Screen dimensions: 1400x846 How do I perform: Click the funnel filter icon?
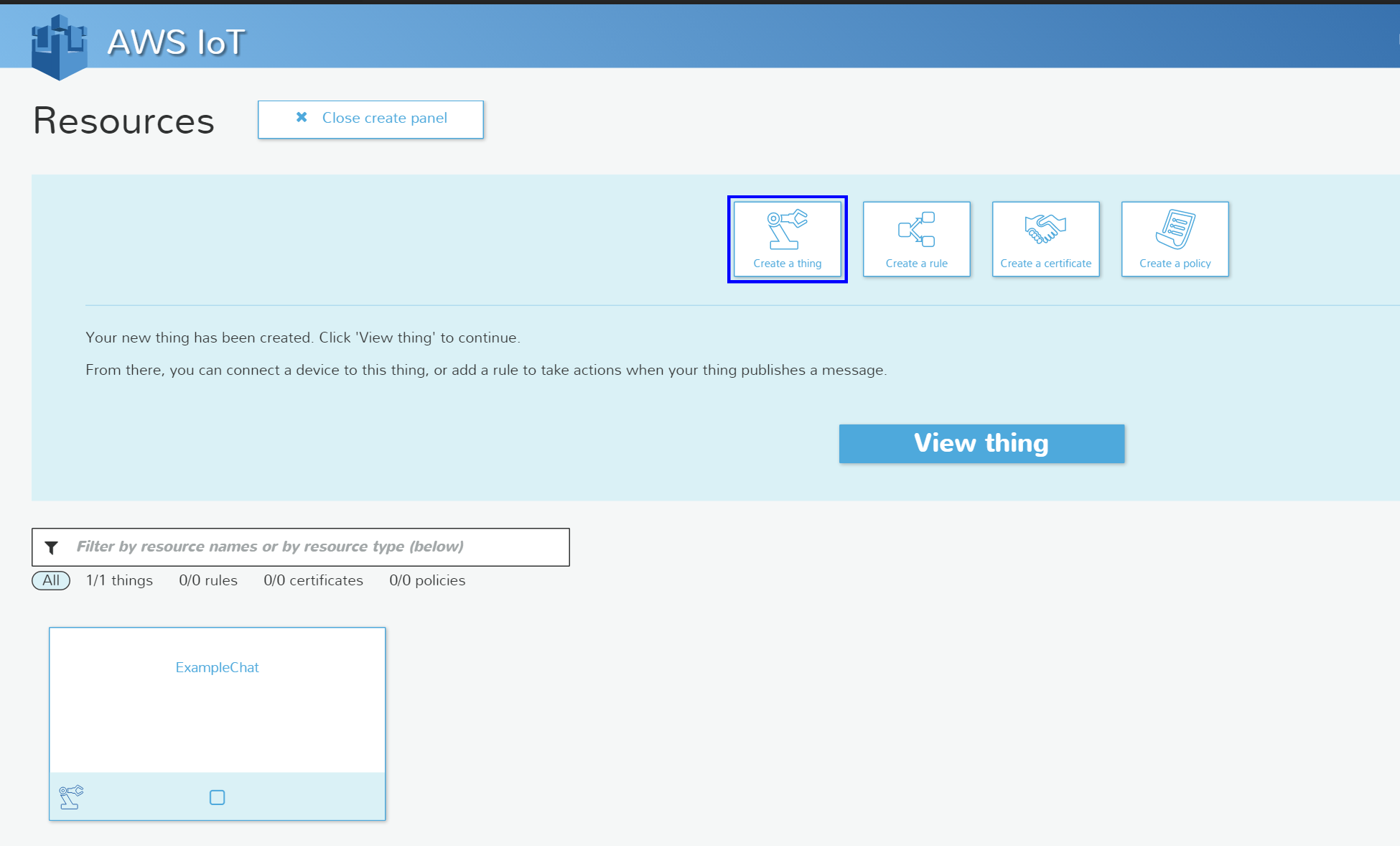click(x=52, y=548)
